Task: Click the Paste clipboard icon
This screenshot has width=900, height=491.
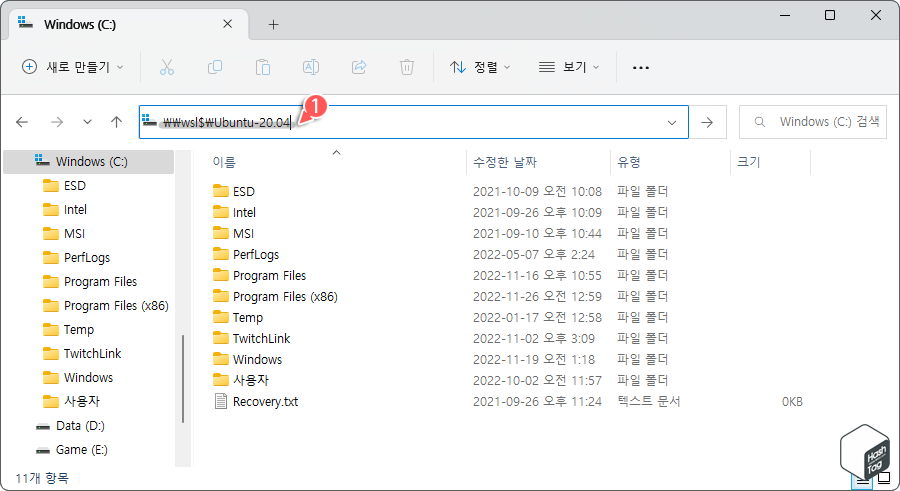Action: coord(263,67)
